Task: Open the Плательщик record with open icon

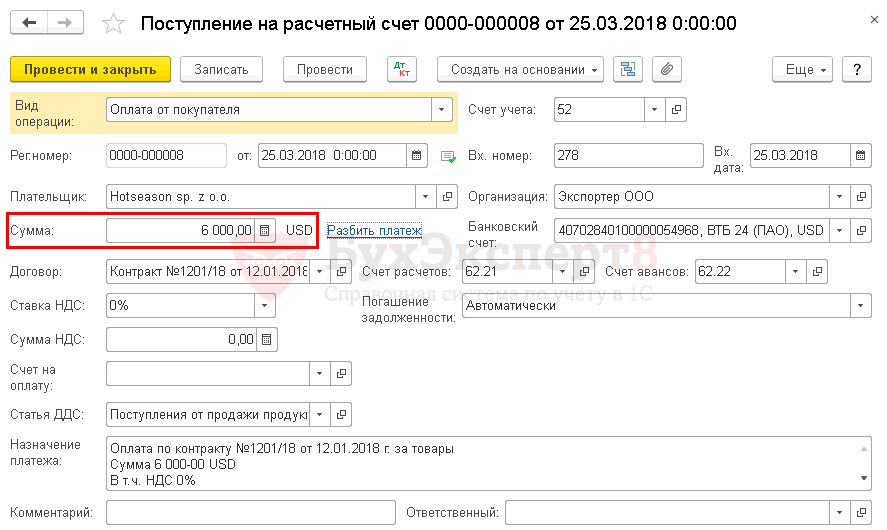Action: pos(448,196)
